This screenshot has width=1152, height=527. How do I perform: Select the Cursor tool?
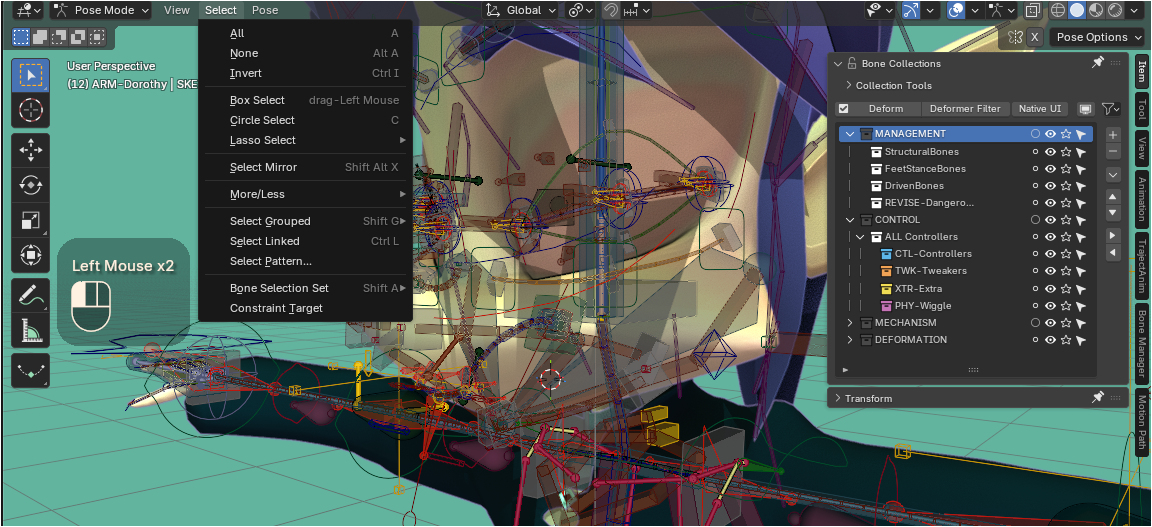30,110
